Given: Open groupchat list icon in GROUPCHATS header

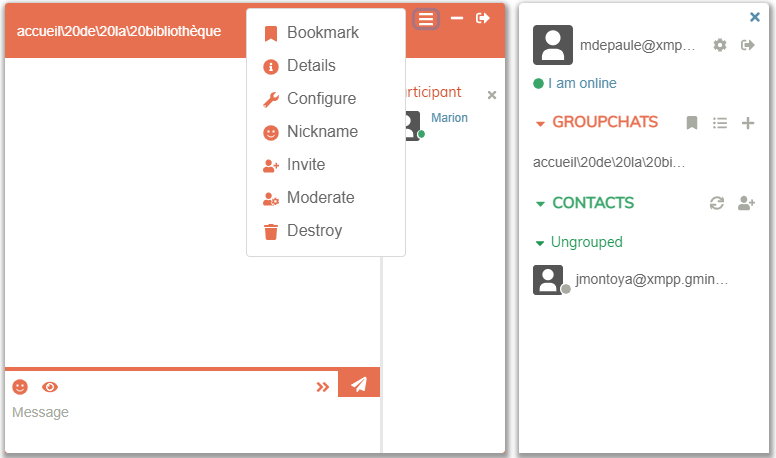Looking at the screenshot, I should point(720,123).
